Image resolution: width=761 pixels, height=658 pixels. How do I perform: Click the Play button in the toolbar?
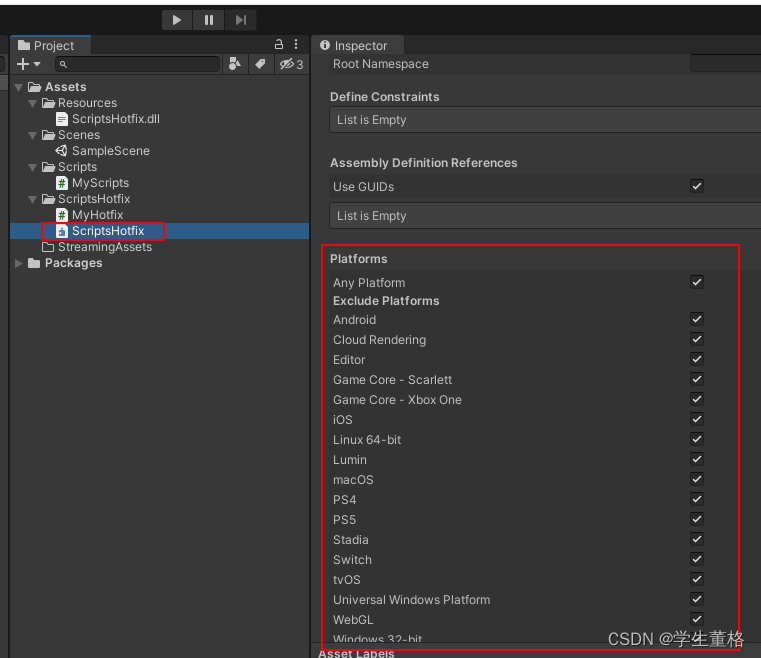click(177, 20)
